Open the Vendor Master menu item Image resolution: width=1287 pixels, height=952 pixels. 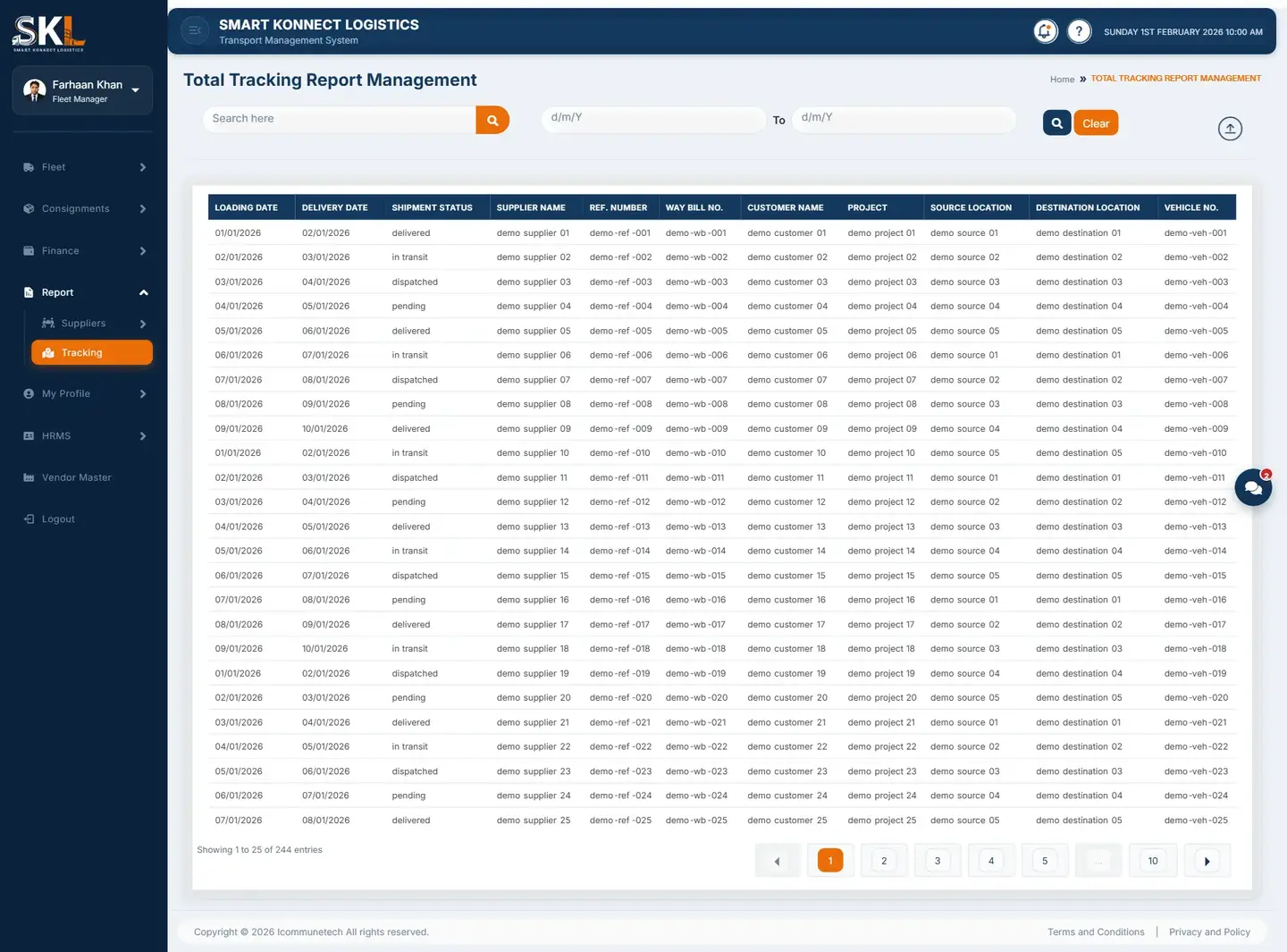[x=77, y=478]
